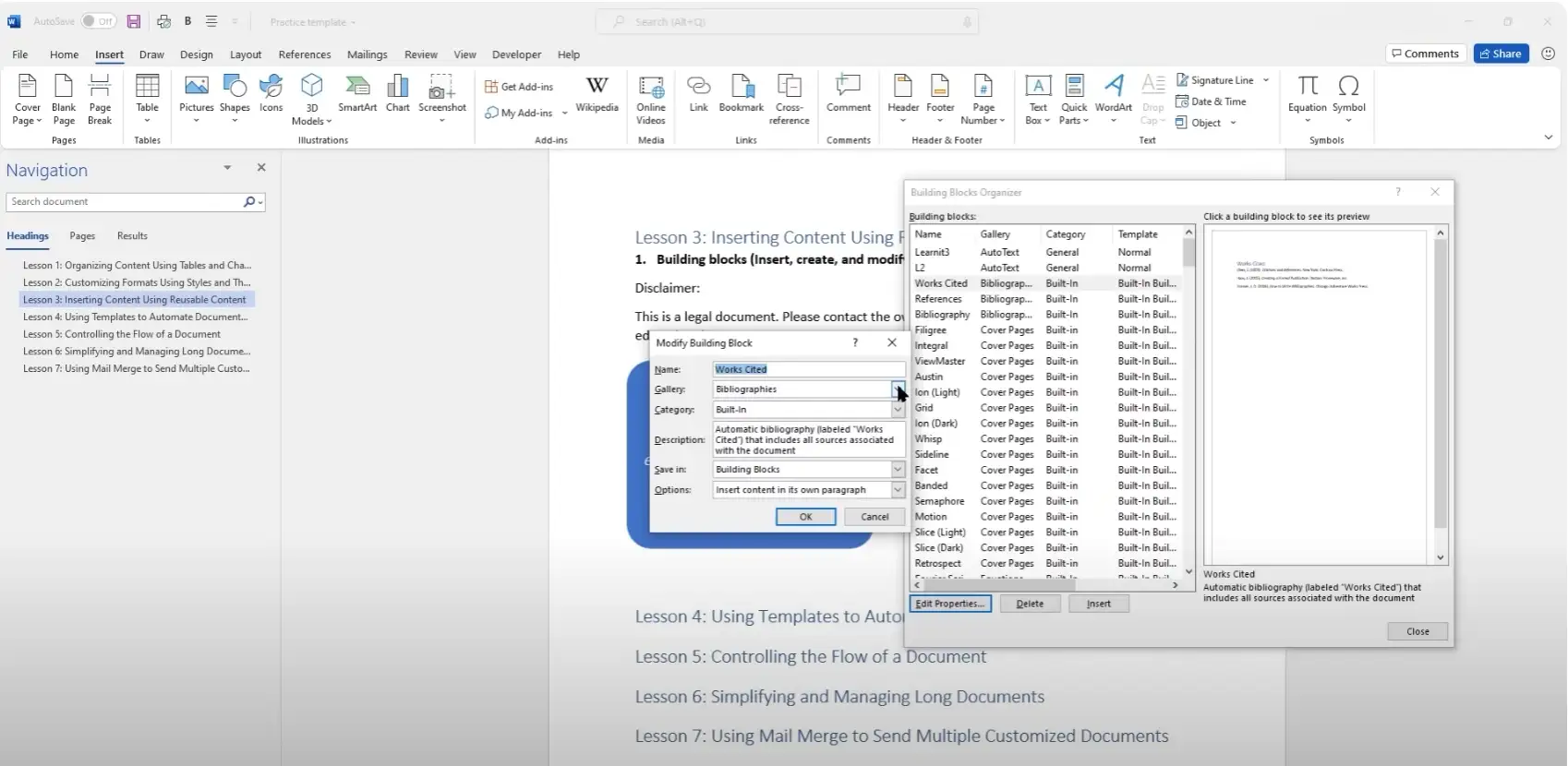Open the Options dropdown for content insertion
The width and height of the screenshot is (1568, 766).
898,490
